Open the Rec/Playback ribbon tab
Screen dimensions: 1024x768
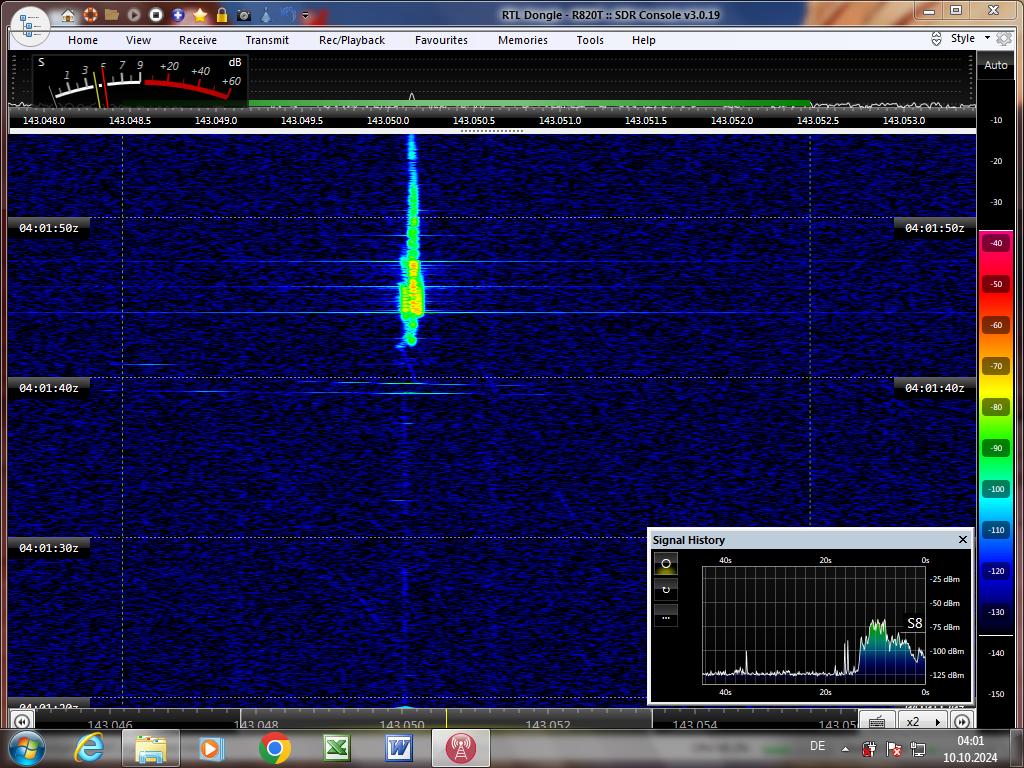pos(352,40)
